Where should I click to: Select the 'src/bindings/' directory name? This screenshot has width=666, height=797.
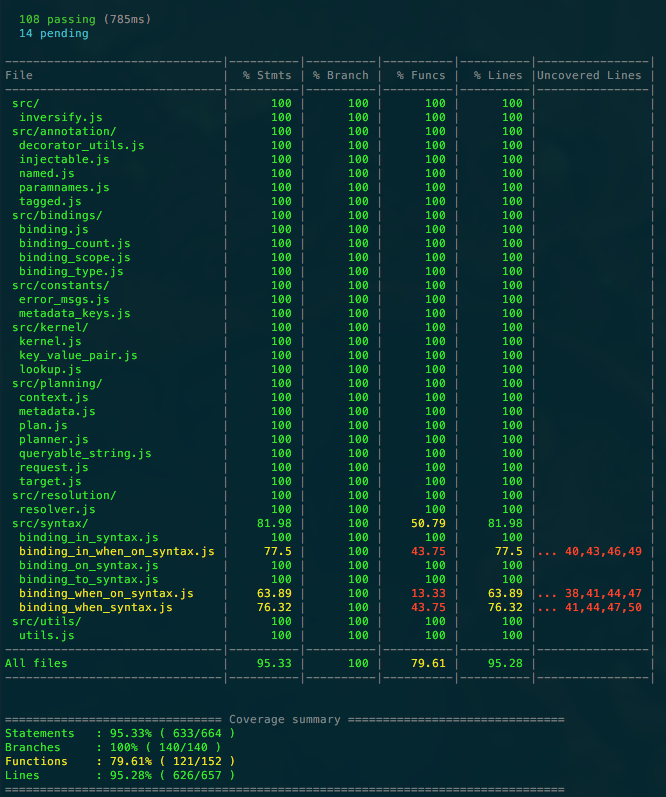click(x=57, y=216)
